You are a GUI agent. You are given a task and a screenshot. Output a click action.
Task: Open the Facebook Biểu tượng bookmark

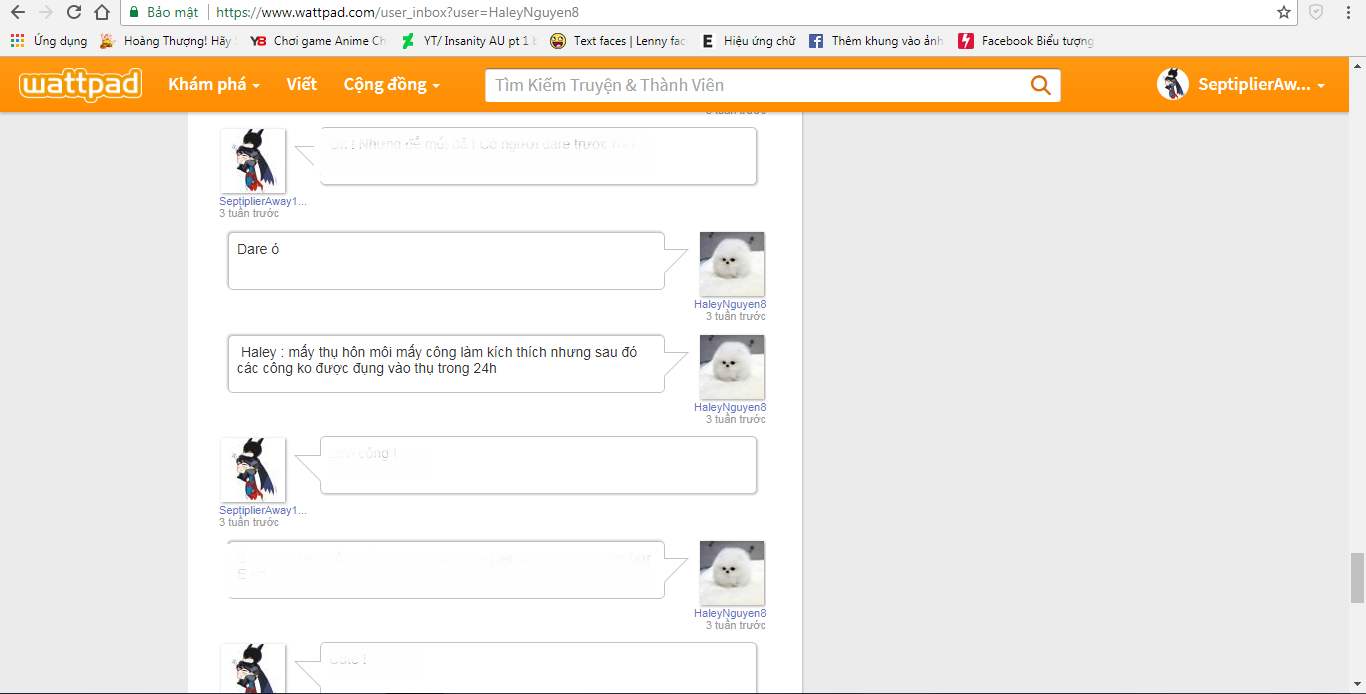coord(1026,41)
